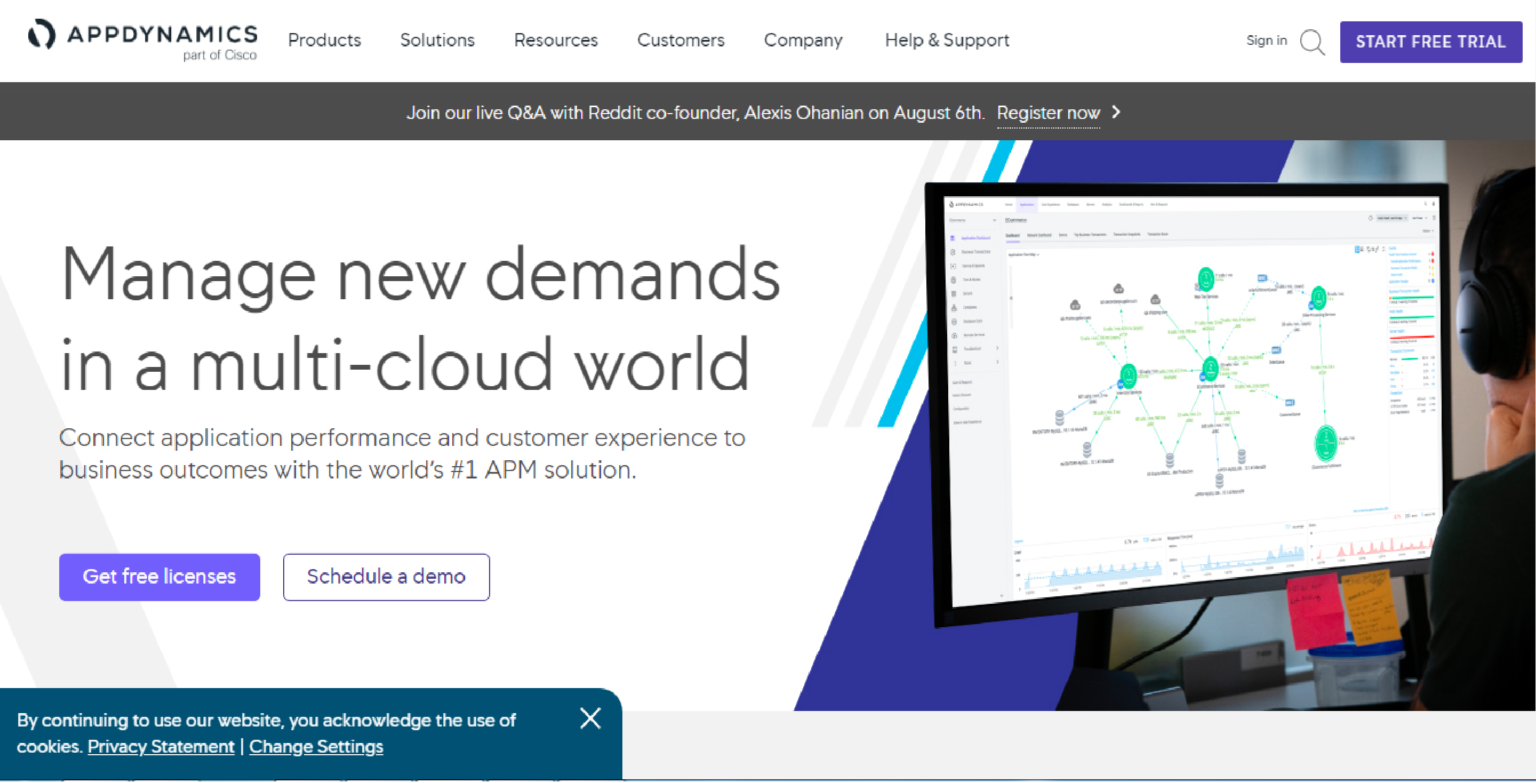This screenshot has width=1536, height=783.
Task: Open the Privacy Statement link
Action: click(161, 747)
